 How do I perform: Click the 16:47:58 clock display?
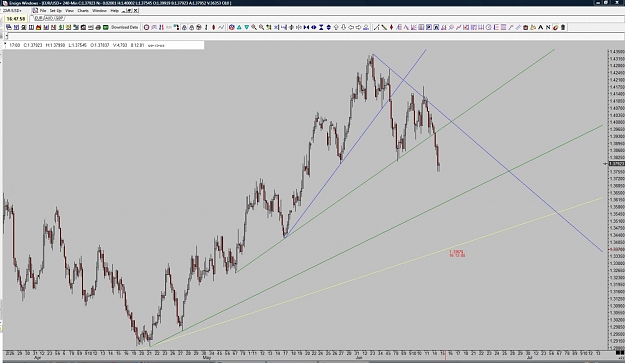pyautogui.click(x=16, y=19)
